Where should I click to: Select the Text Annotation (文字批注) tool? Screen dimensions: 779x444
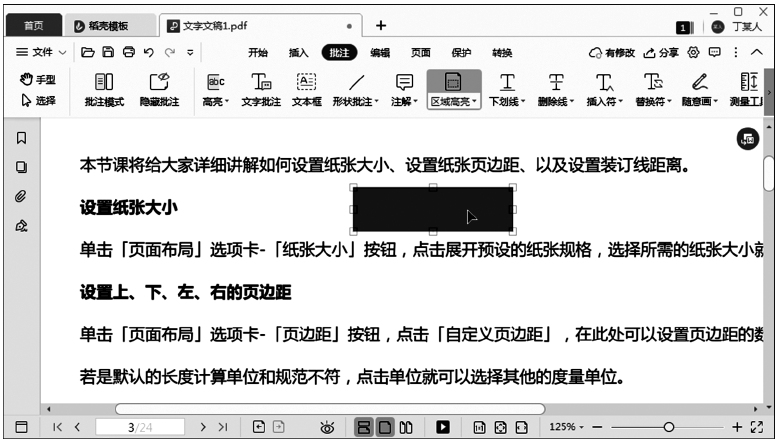[261, 88]
